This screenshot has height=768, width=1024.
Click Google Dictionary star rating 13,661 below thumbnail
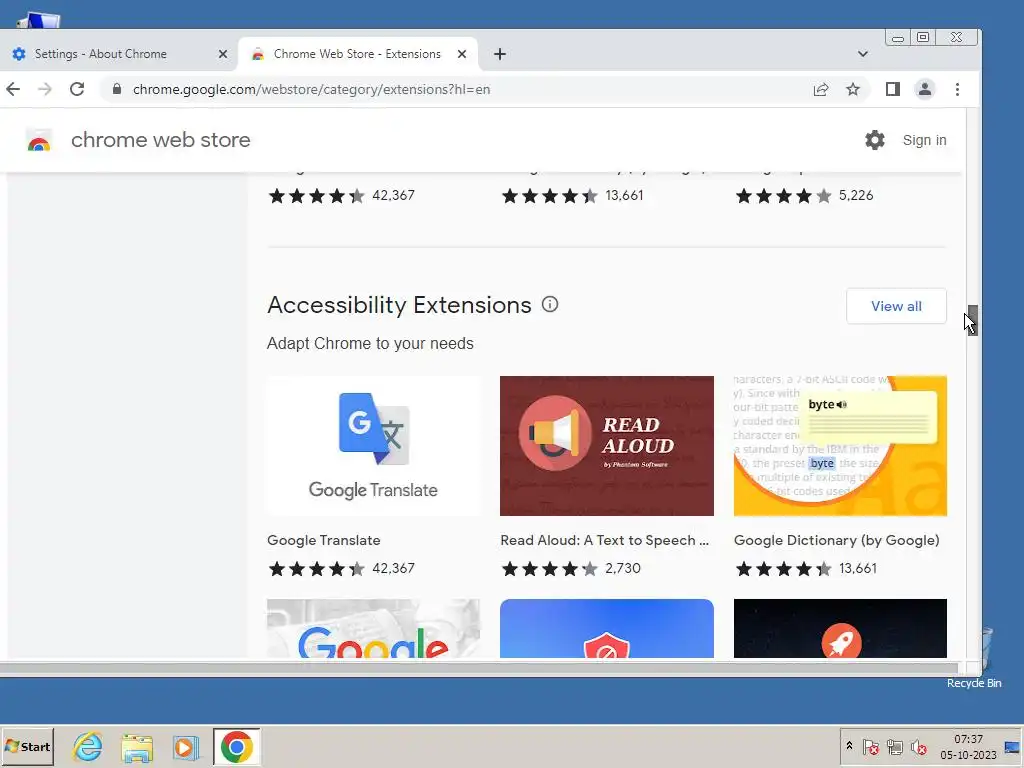click(x=806, y=568)
